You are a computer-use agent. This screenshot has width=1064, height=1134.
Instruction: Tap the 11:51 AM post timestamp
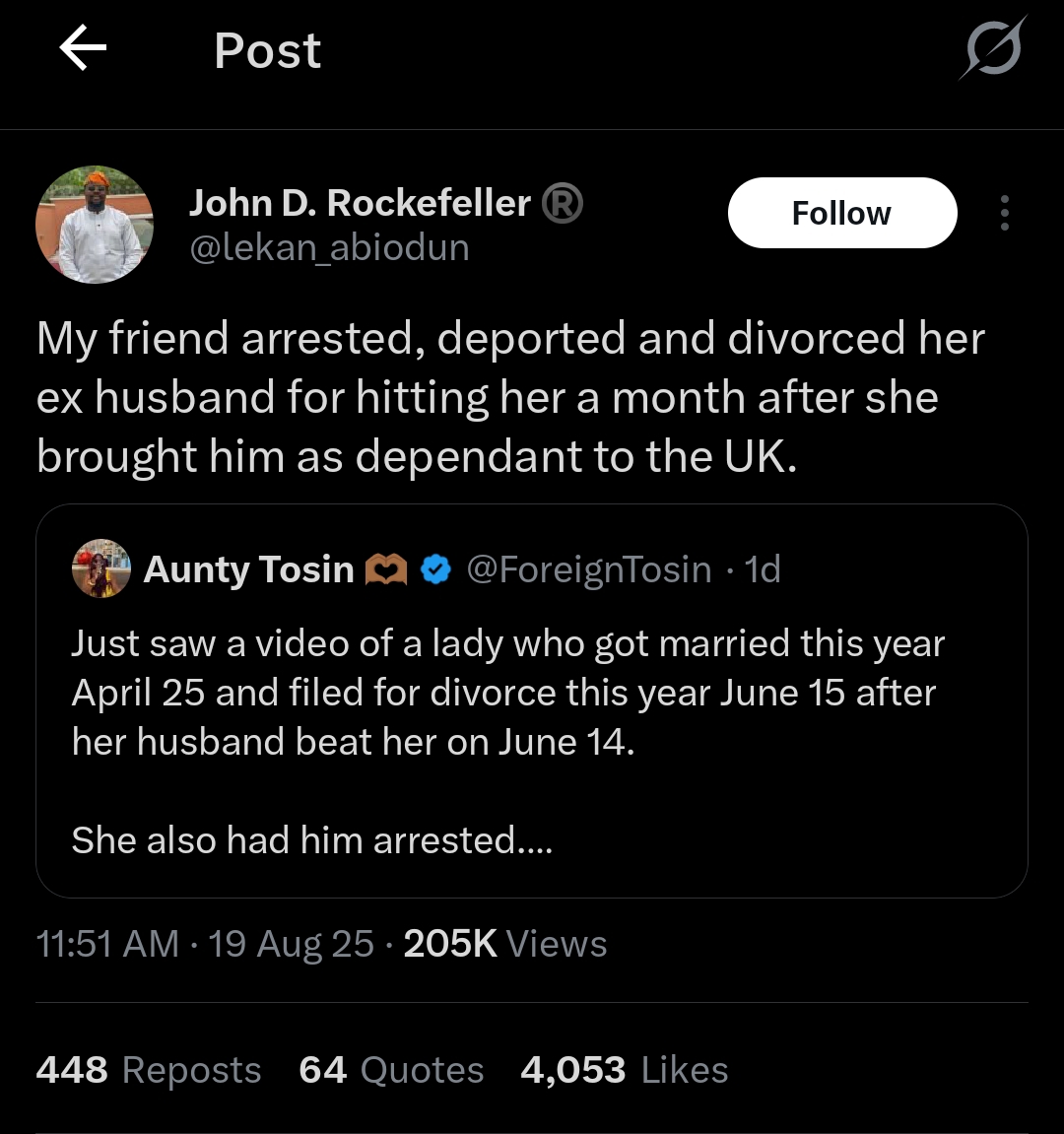[107, 944]
